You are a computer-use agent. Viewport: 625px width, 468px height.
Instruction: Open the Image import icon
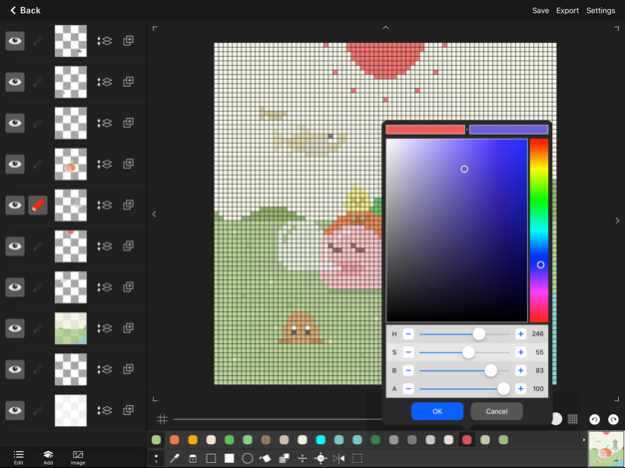point(77,457)
